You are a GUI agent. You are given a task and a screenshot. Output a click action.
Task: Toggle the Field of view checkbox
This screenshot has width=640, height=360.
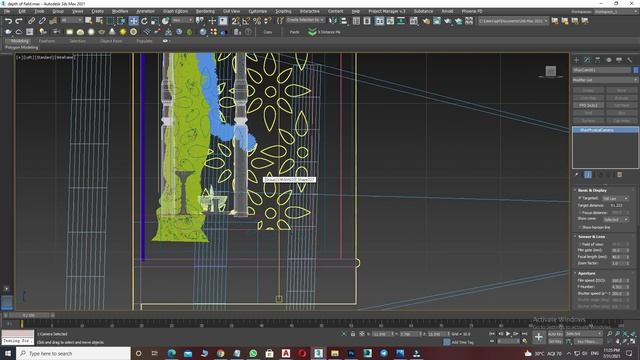[580, 244]
